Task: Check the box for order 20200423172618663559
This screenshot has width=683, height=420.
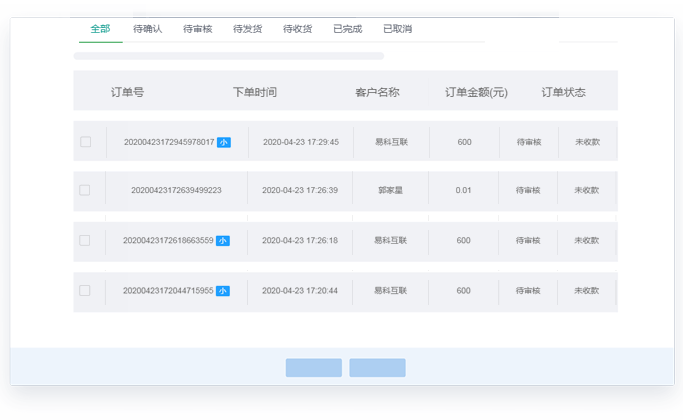Action: (x=85, y=241)
